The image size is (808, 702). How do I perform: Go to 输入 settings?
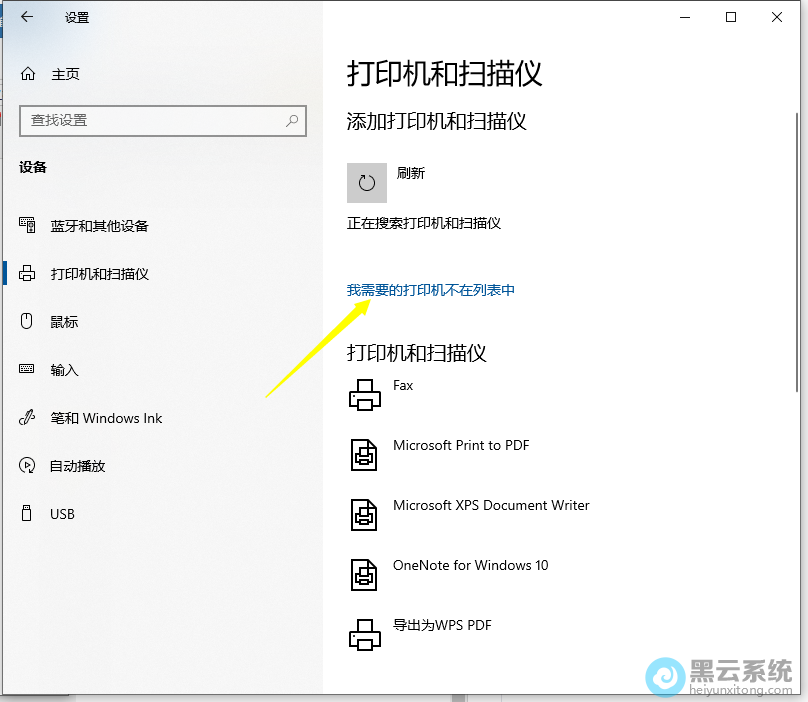point(64,370)
